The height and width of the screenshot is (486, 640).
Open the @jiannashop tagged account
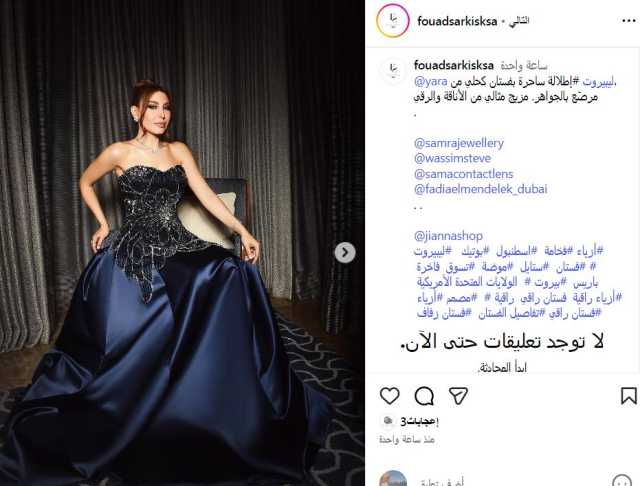coord(448,236)
